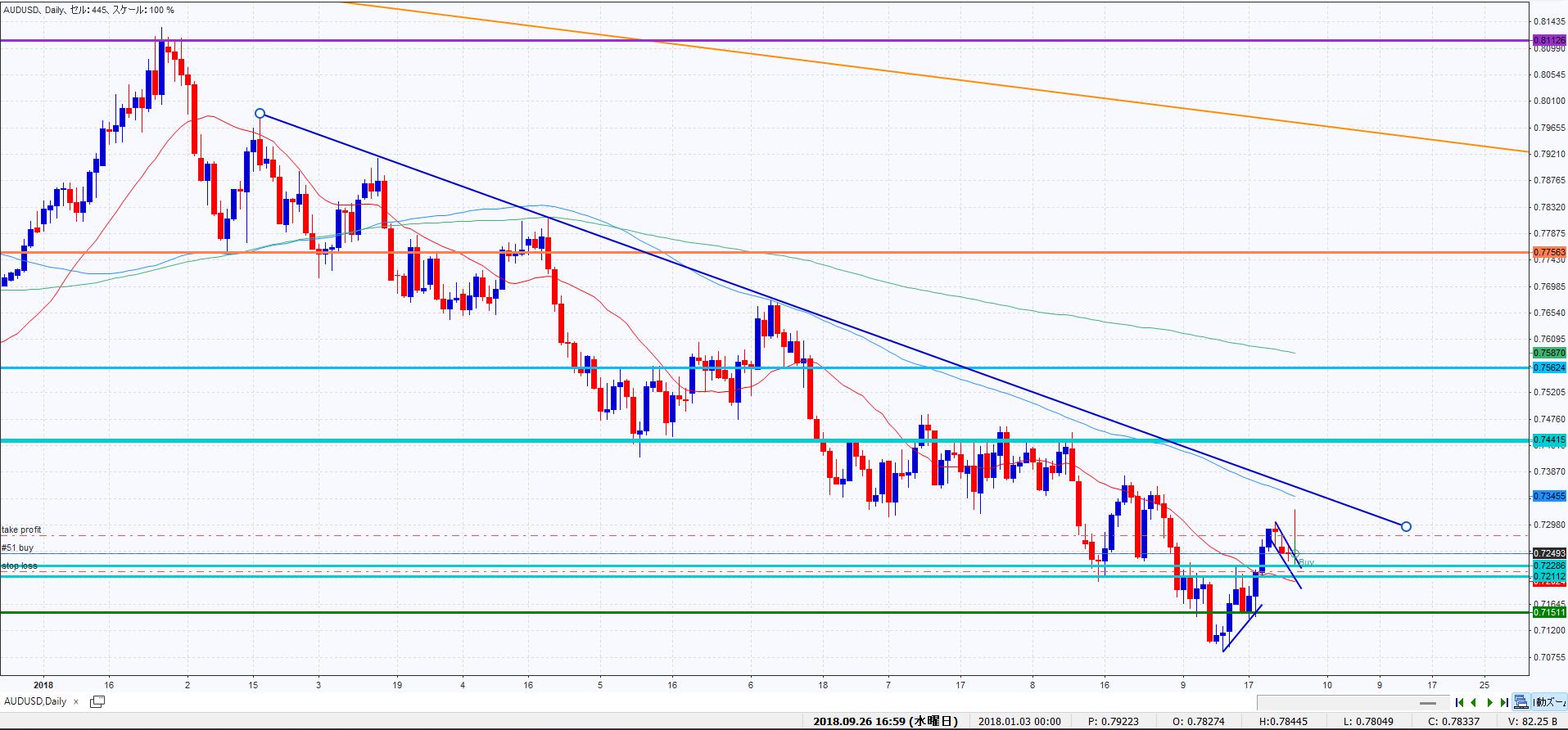Jump to the first bar of the chart
1568x730 pixels.
[1459, 702]
